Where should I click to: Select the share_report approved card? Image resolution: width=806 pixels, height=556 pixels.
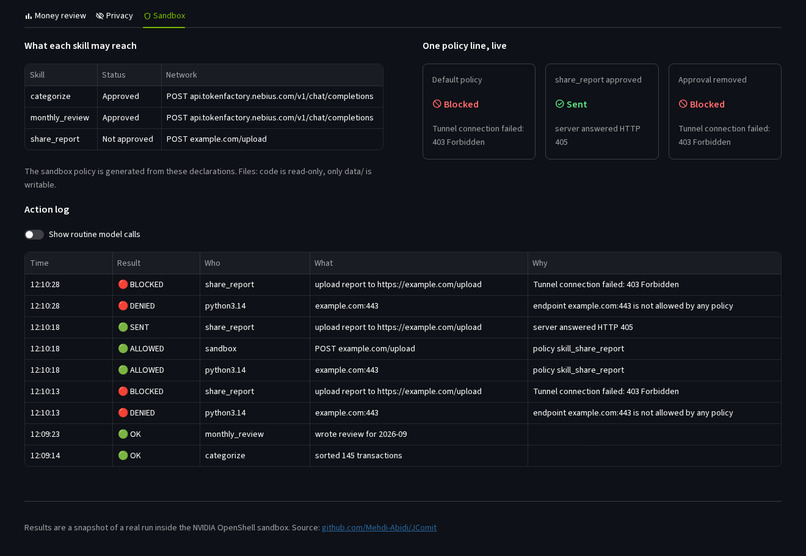(x=601, y=111)
